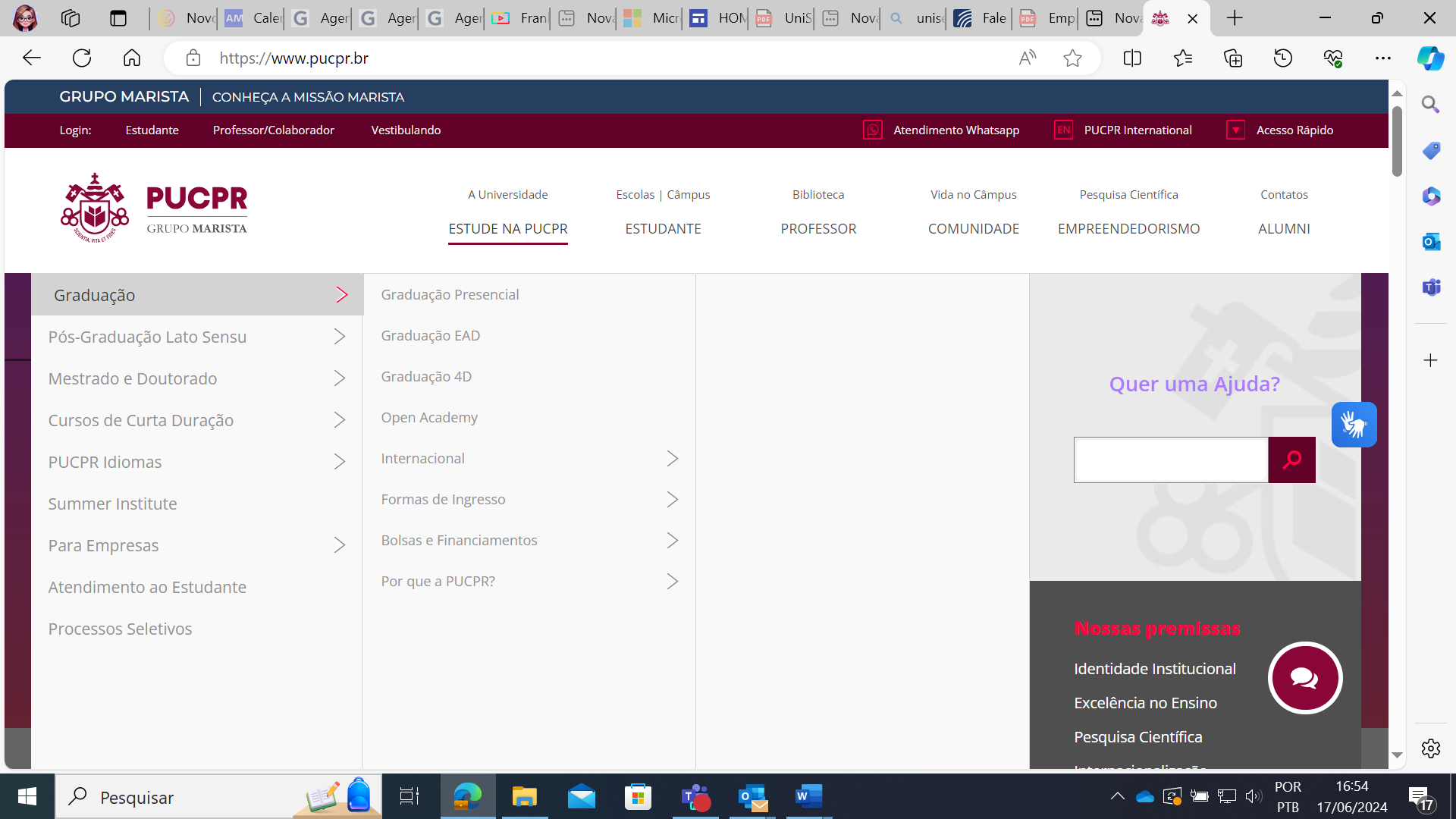Open the Graduação EAD link
Viewport: 1456px width, 819px height.
430,336
